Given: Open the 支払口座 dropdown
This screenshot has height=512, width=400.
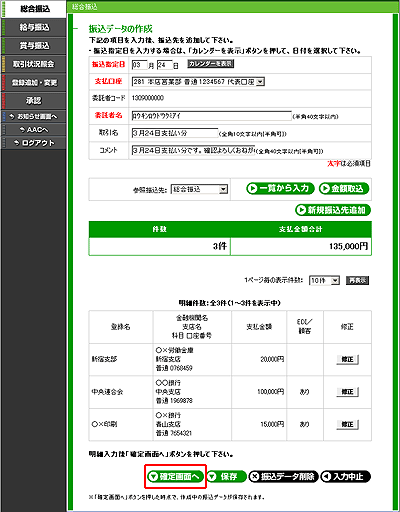Looking at the screenshot, I should 198,82.
